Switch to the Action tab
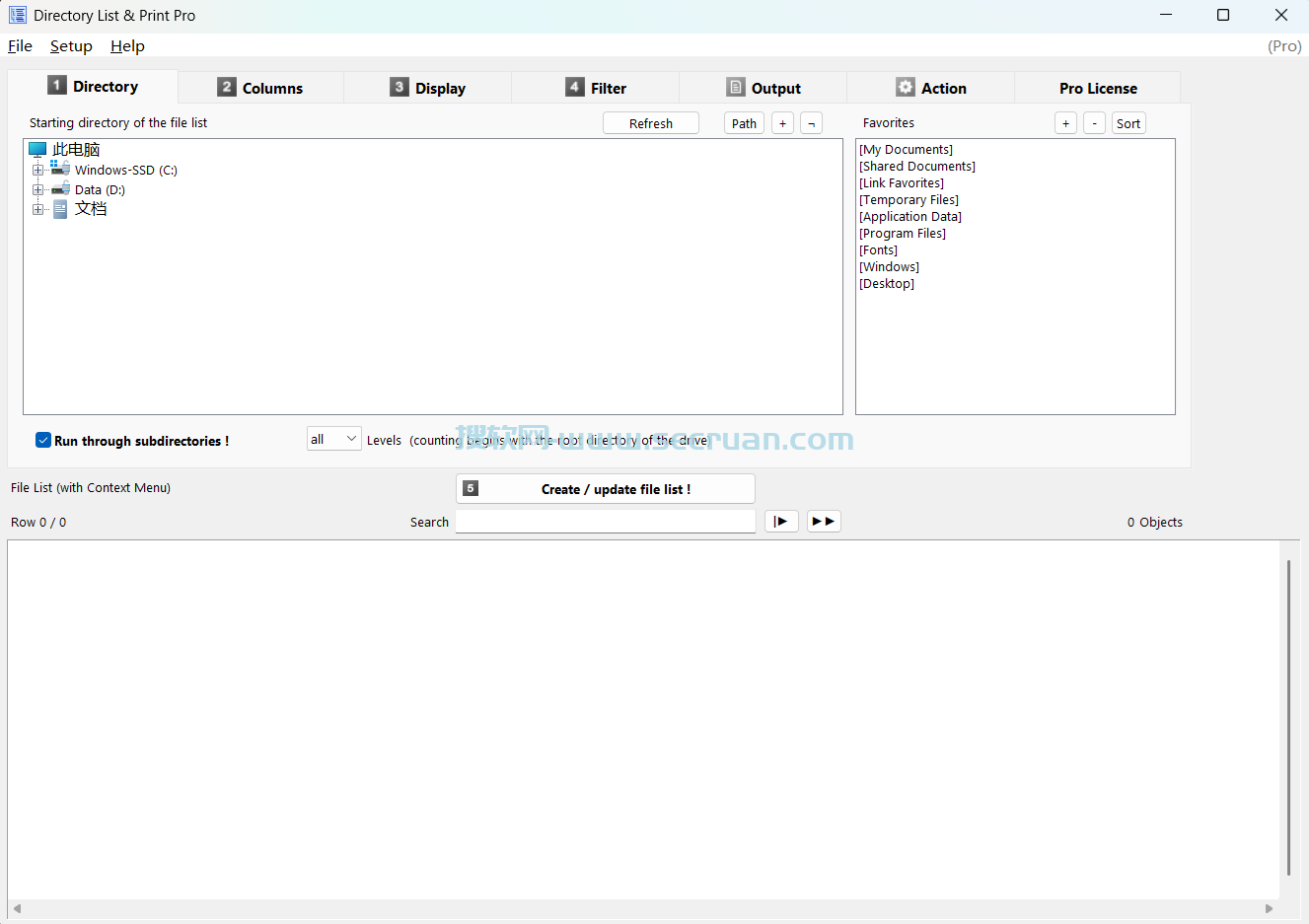 [931, 88]
